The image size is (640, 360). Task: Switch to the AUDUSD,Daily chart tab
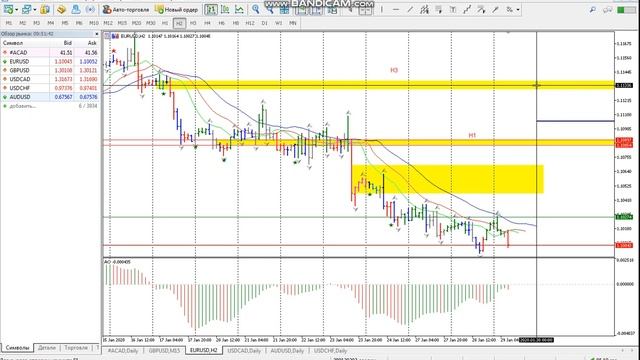[x=287, y=351]
